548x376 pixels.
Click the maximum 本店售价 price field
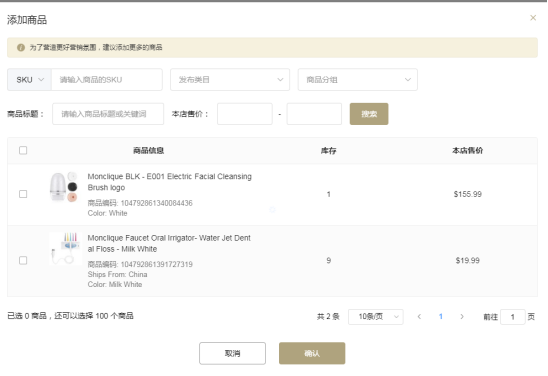(x=314, y=114)
